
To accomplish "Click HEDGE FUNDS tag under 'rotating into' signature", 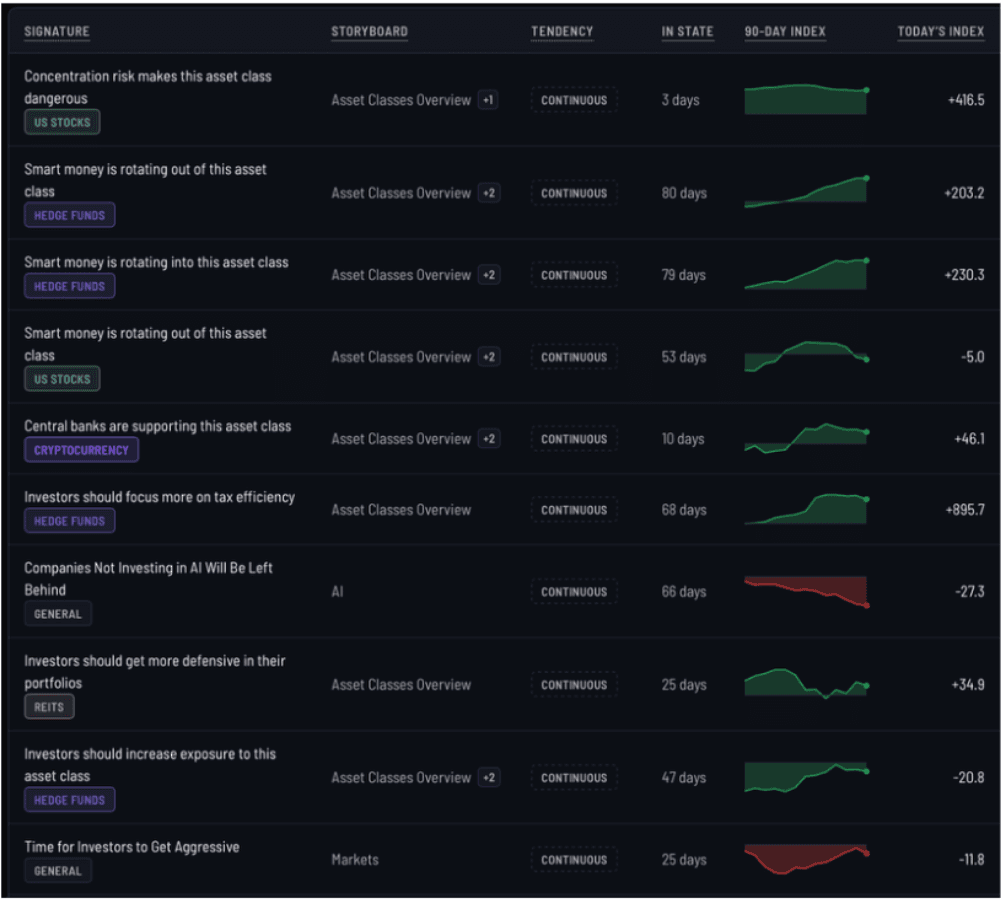I will 70,286.
